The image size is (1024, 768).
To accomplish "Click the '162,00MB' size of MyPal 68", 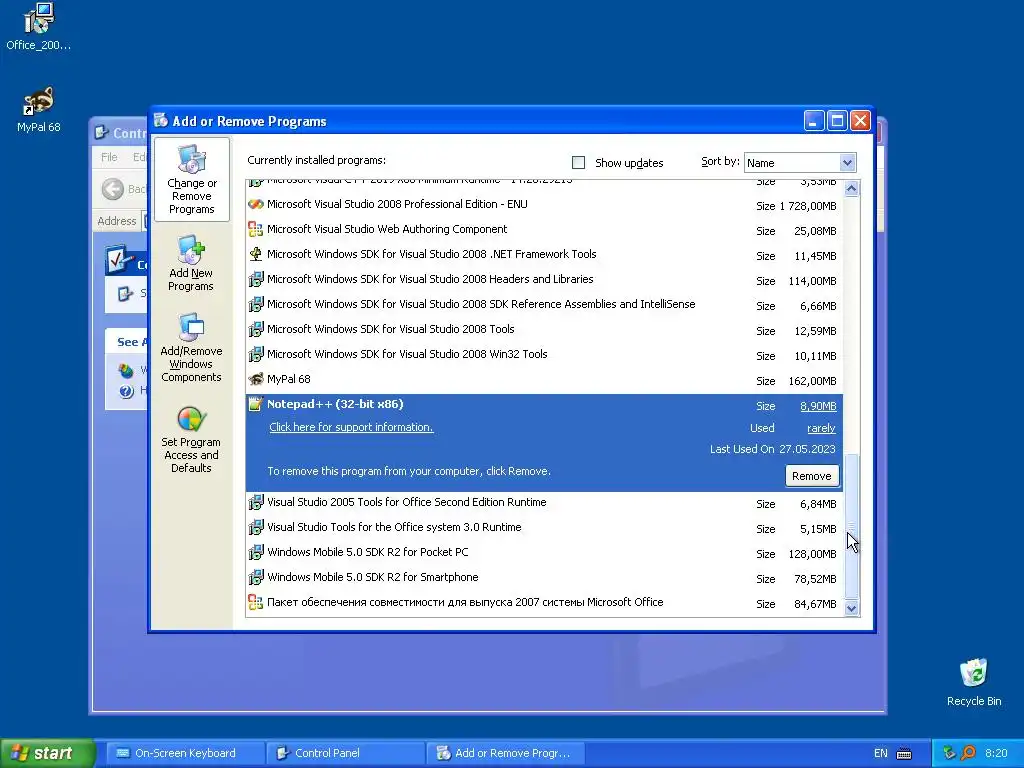I will 812,381.
